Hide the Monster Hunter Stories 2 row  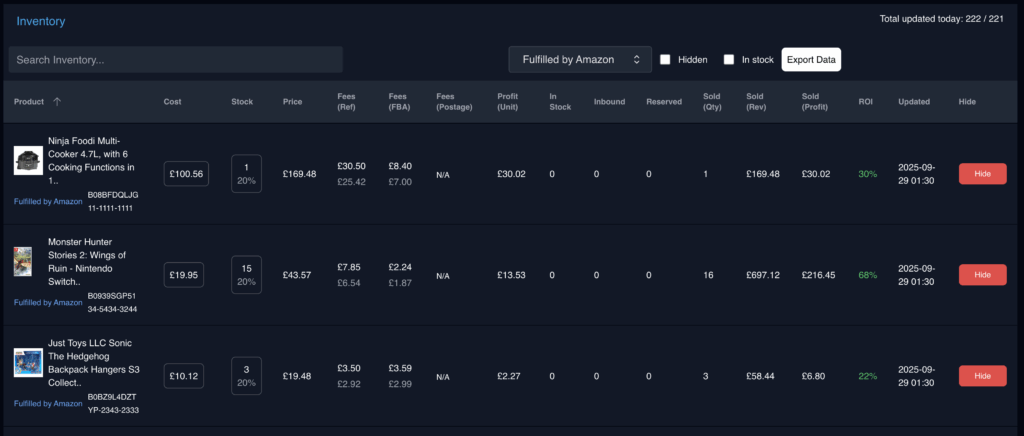pyautogui.click(x=982, y=275)
